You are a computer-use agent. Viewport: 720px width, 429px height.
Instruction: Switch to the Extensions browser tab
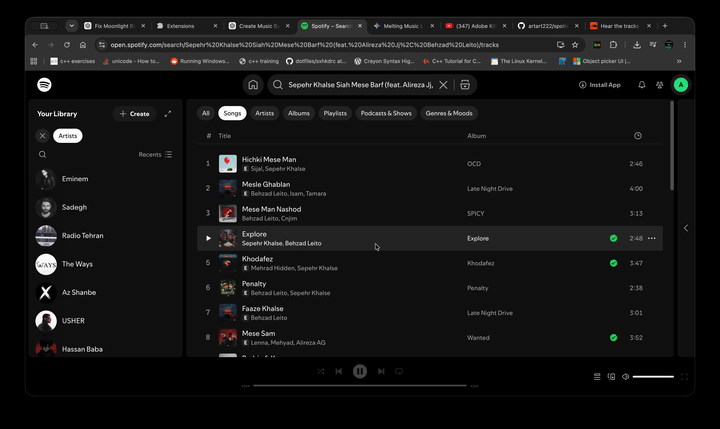point(187,26)
